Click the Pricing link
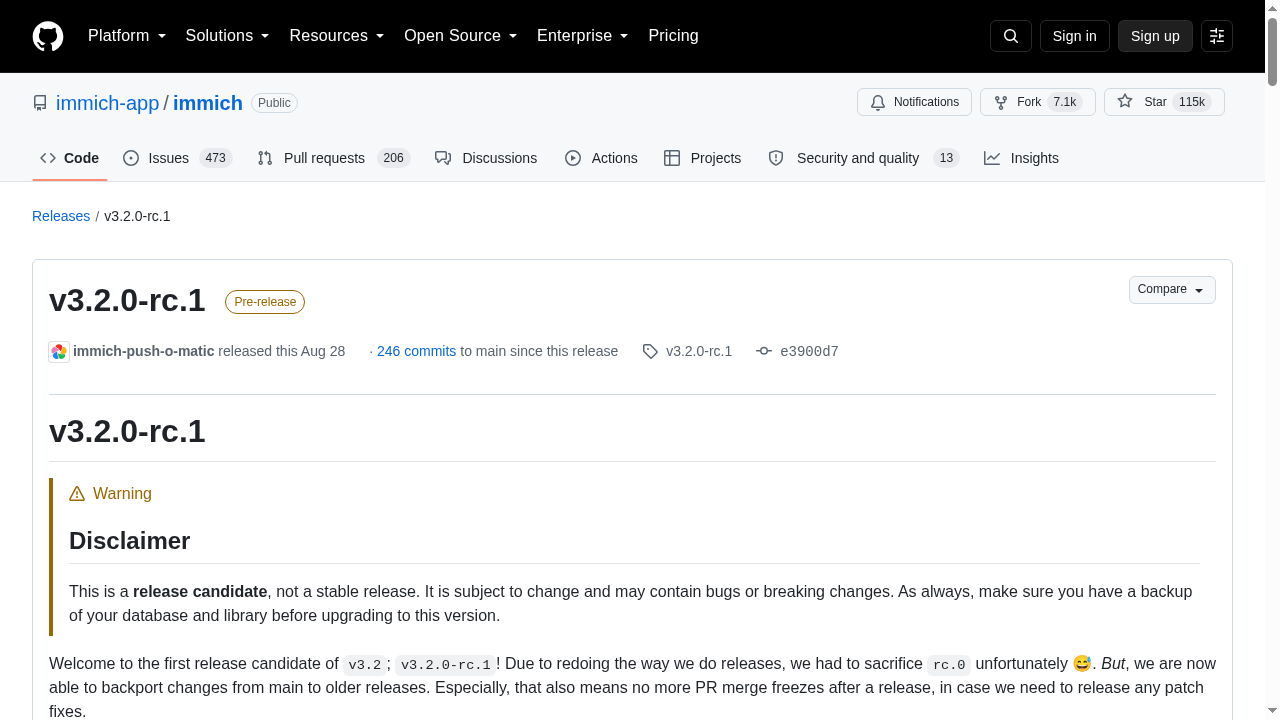1280x720 pixels. click(673, 36)
